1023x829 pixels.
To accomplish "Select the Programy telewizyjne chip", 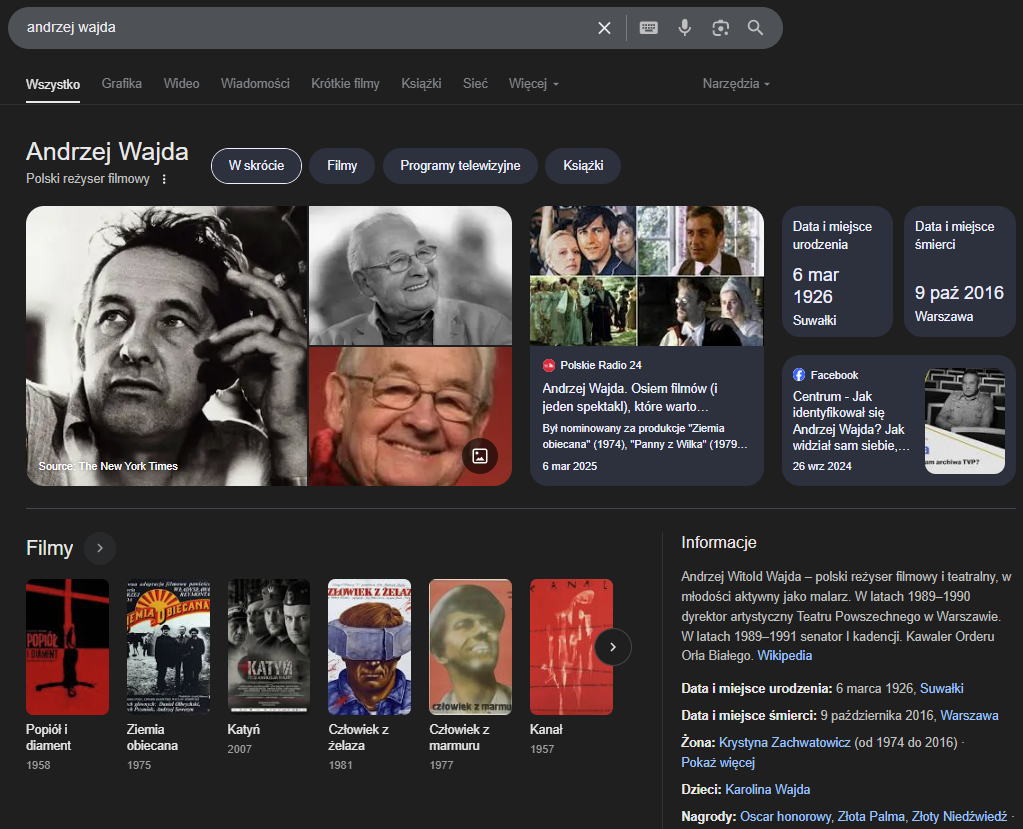I will [x=460, y=166].
